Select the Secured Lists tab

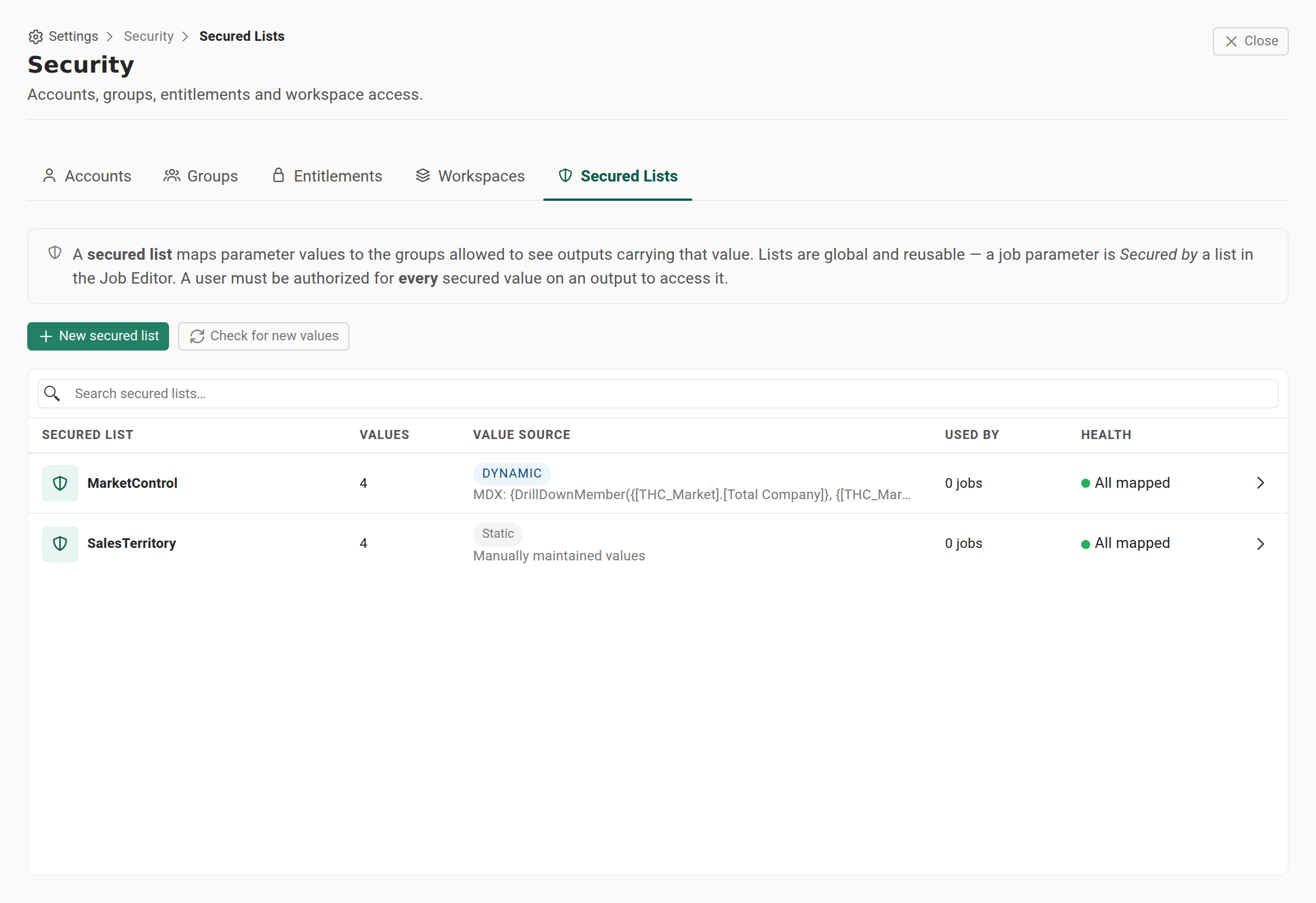pyautogui.click(x=618, y=176)
